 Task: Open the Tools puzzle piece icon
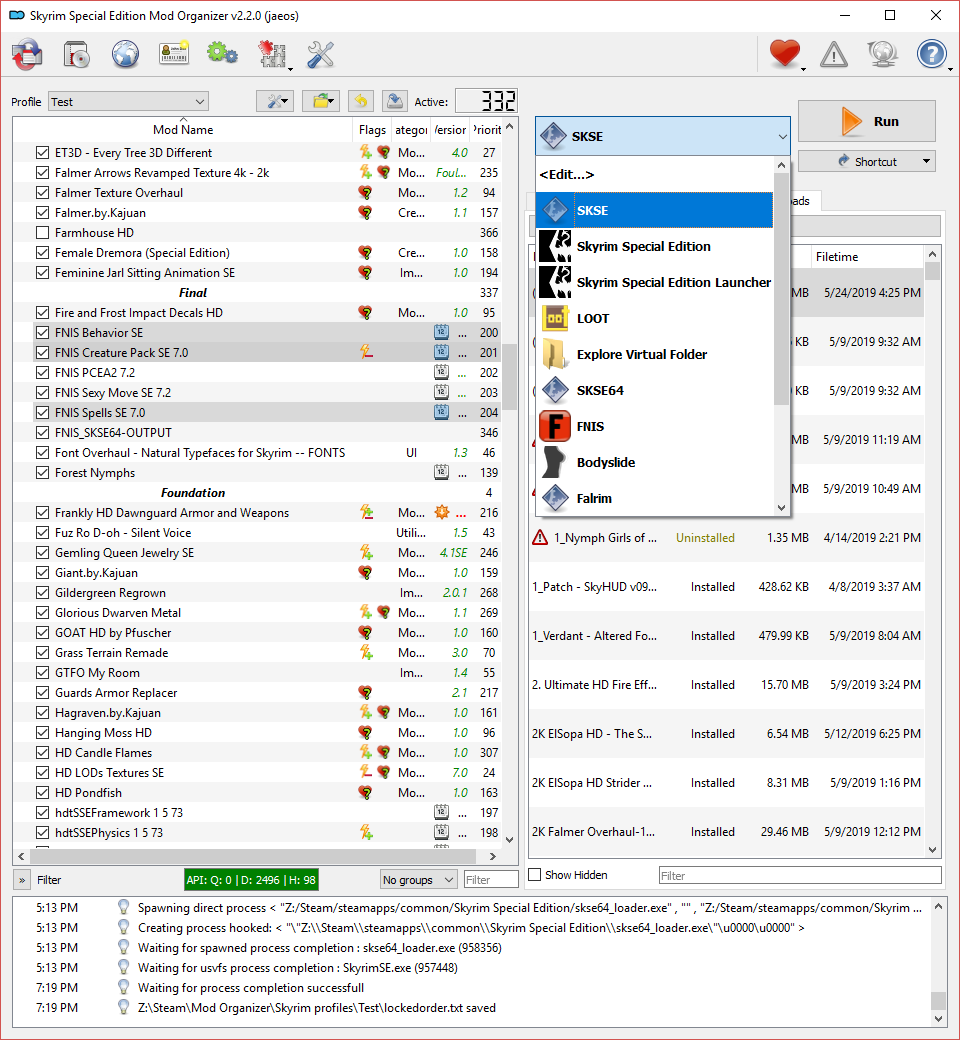pos(272,54)
